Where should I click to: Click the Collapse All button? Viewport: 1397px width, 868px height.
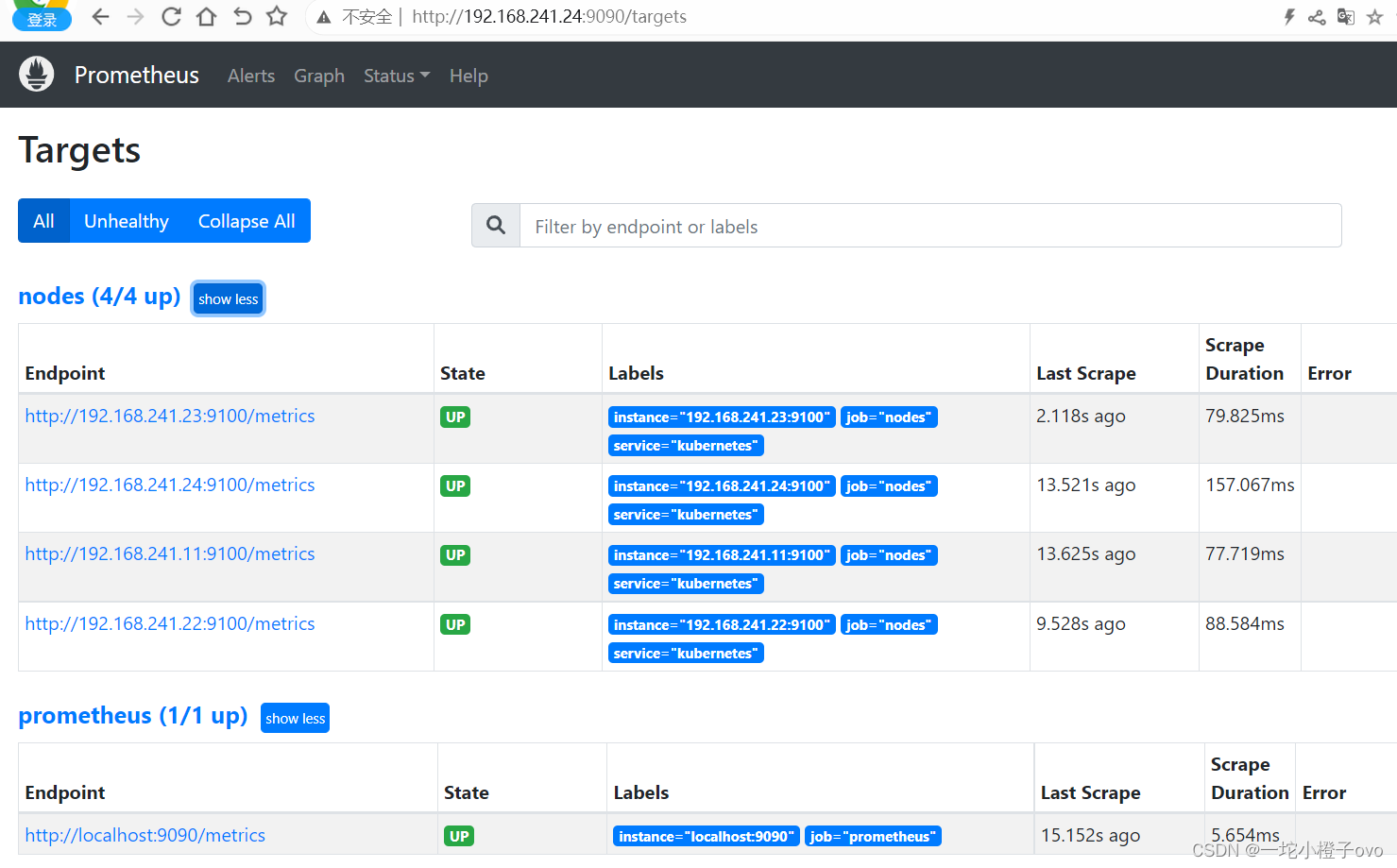[x=247, y=221]
